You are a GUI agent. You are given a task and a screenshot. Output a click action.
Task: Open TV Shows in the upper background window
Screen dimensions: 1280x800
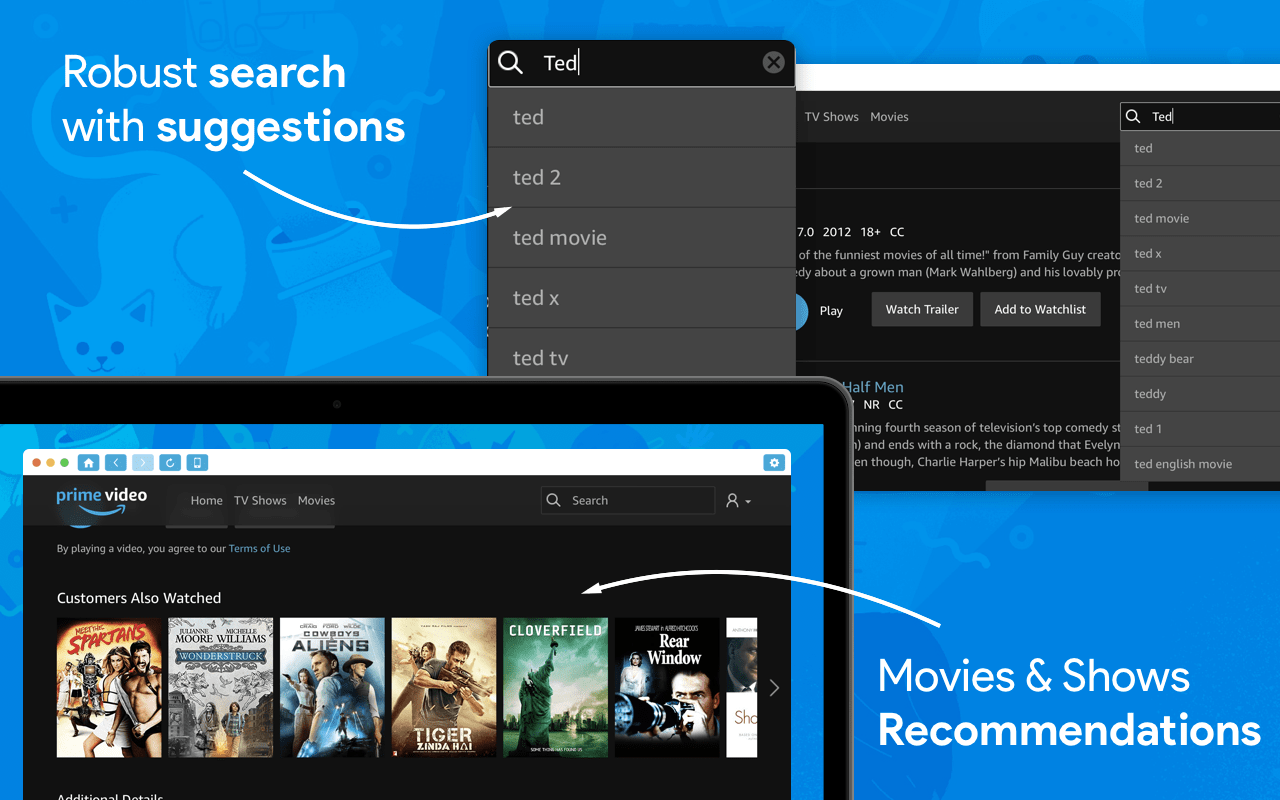click(x=832, y=117)
